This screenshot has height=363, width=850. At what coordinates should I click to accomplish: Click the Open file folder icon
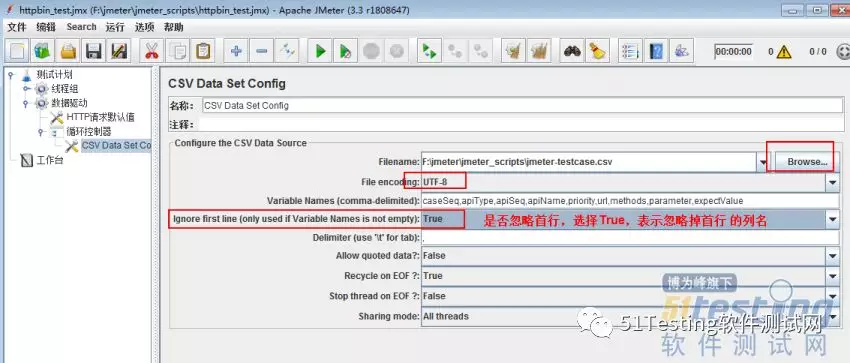(68, 51)
